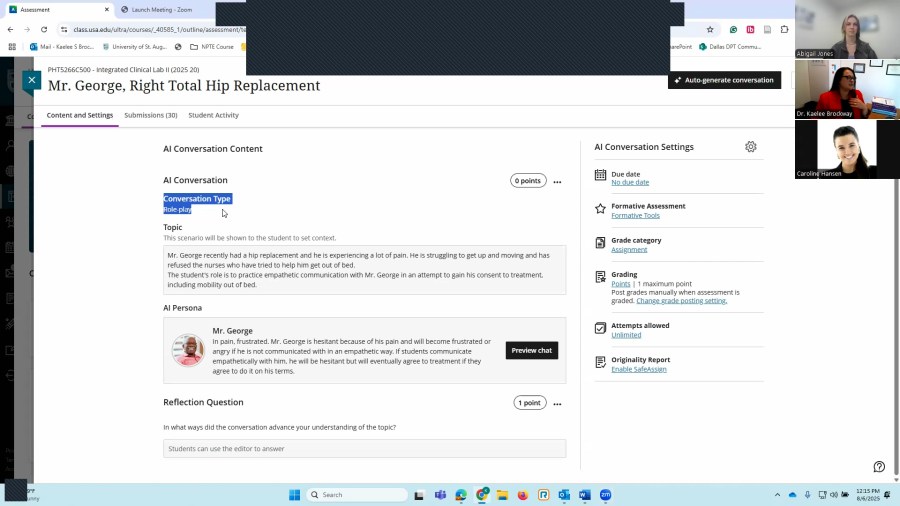Open Reflection Question more options menu
Screen dimensions: 900x506
557,404
